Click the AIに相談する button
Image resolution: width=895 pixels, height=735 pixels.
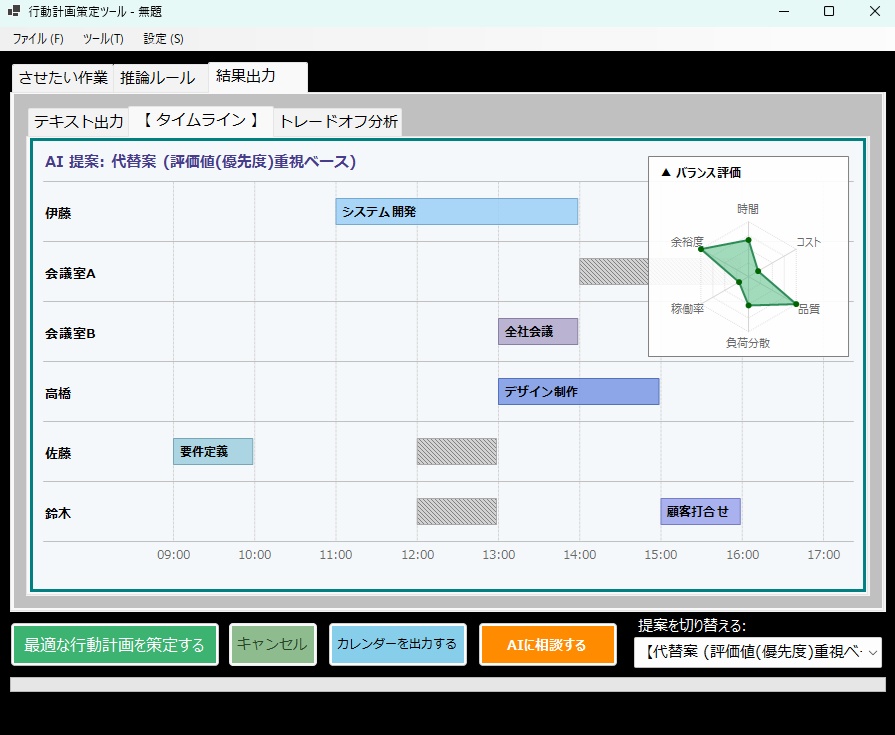click(x=547, y=645)
